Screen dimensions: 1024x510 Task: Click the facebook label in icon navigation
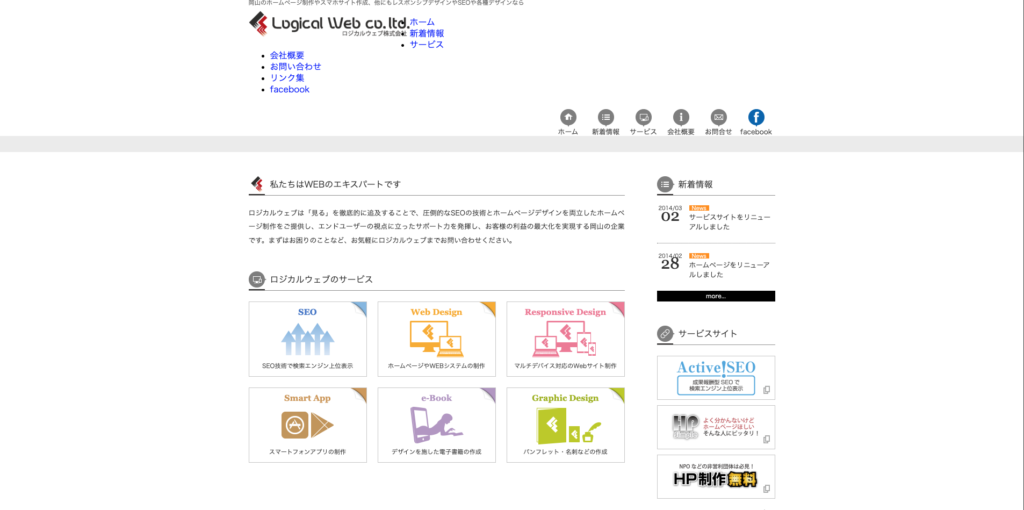(756, 132)
